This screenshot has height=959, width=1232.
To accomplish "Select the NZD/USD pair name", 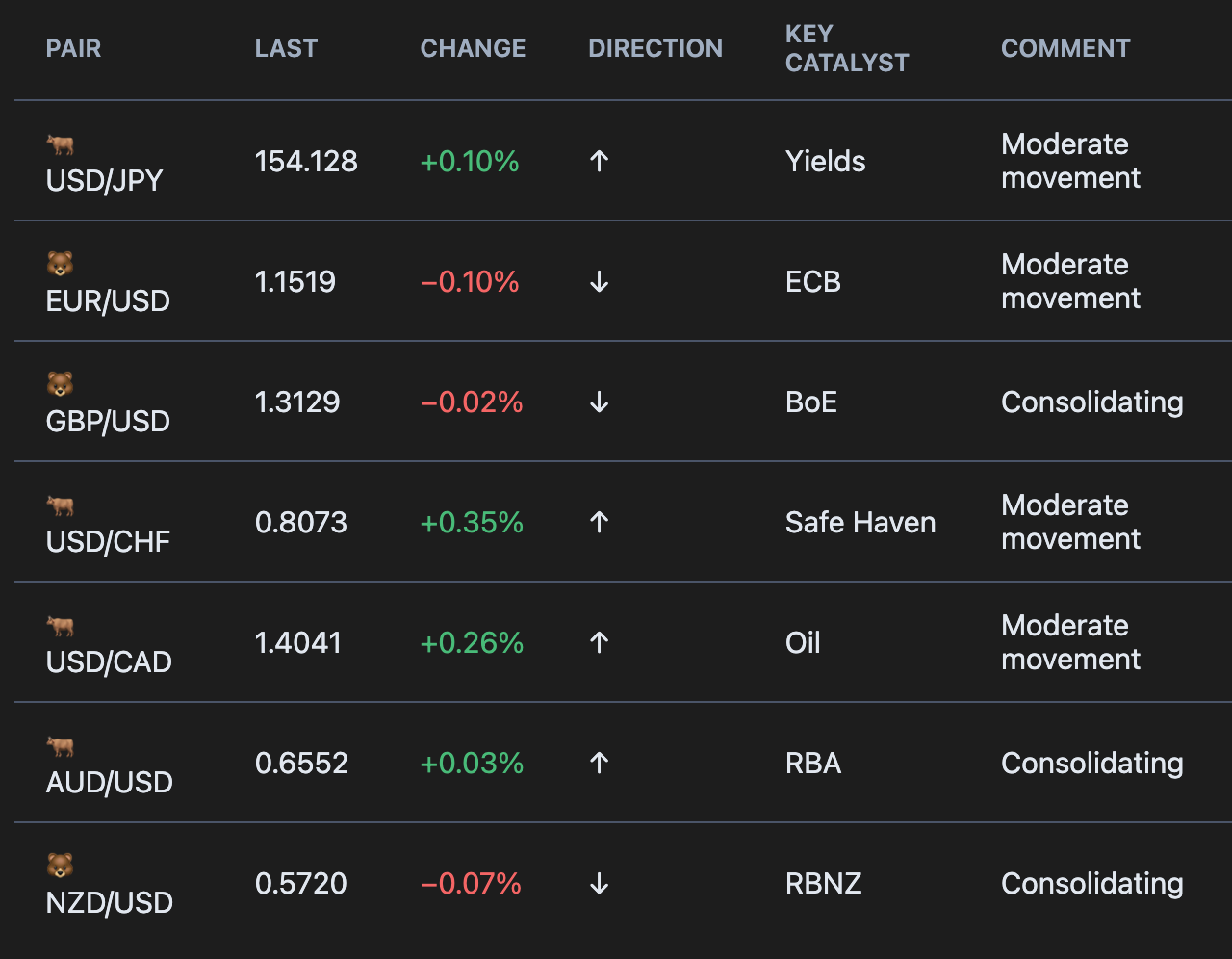I will 110,902.
